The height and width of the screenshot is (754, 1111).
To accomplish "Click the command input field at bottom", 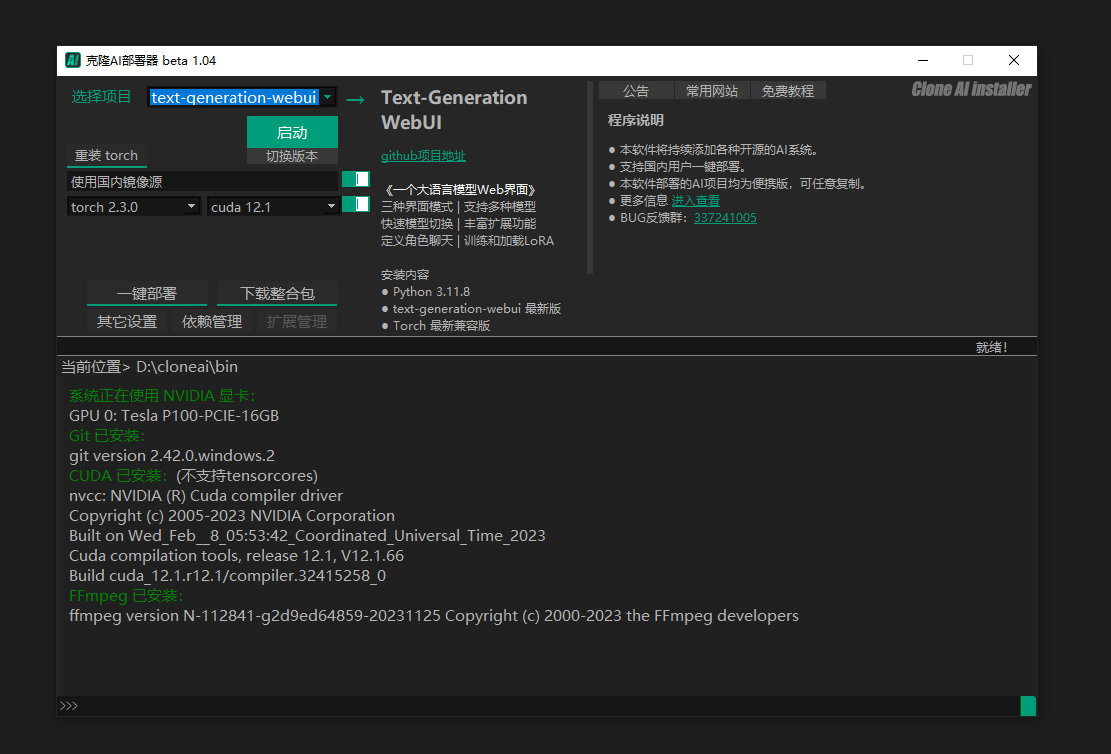I will pos(538,706).
